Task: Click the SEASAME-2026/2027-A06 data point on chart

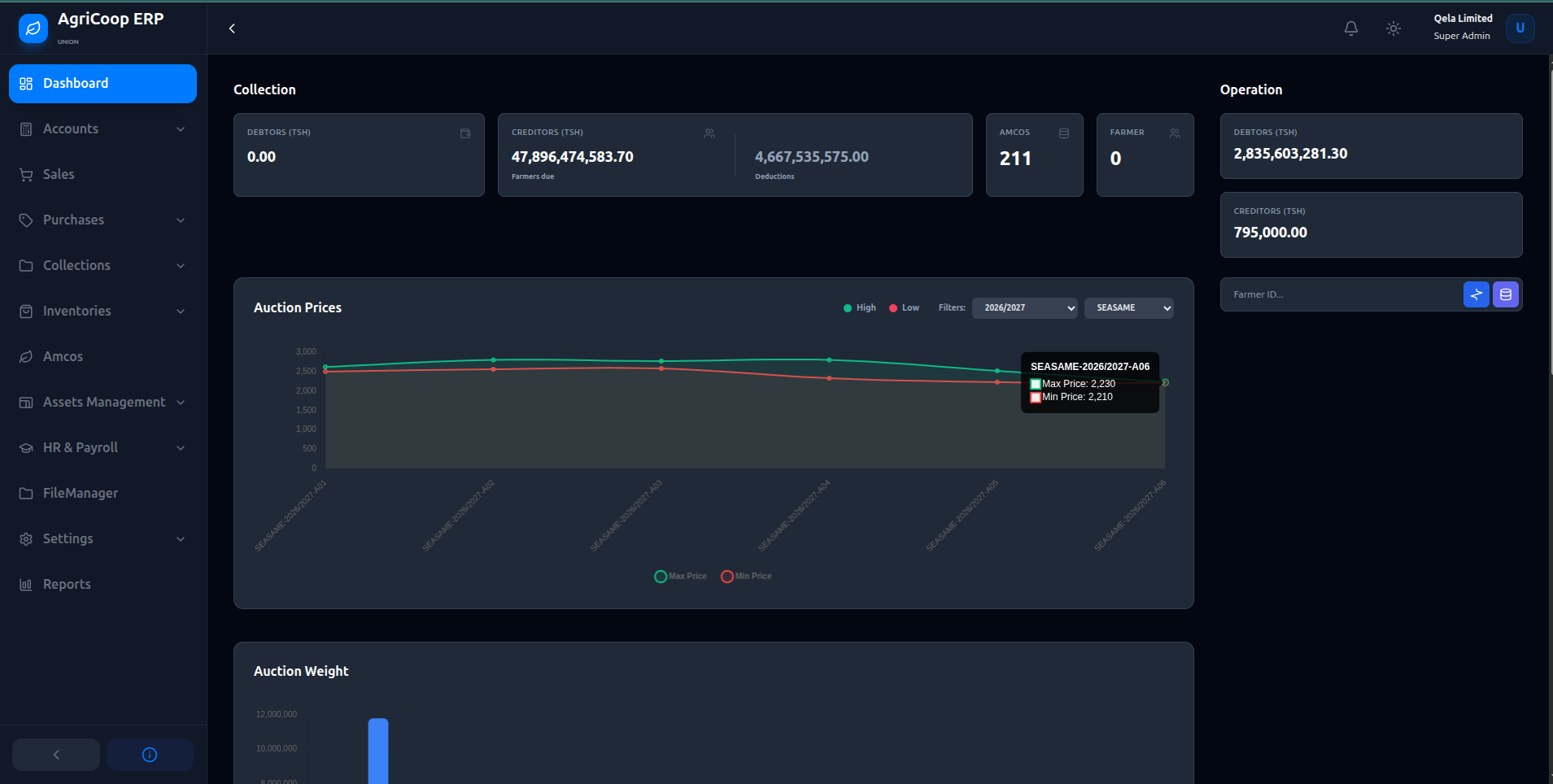Action: 1165,382
